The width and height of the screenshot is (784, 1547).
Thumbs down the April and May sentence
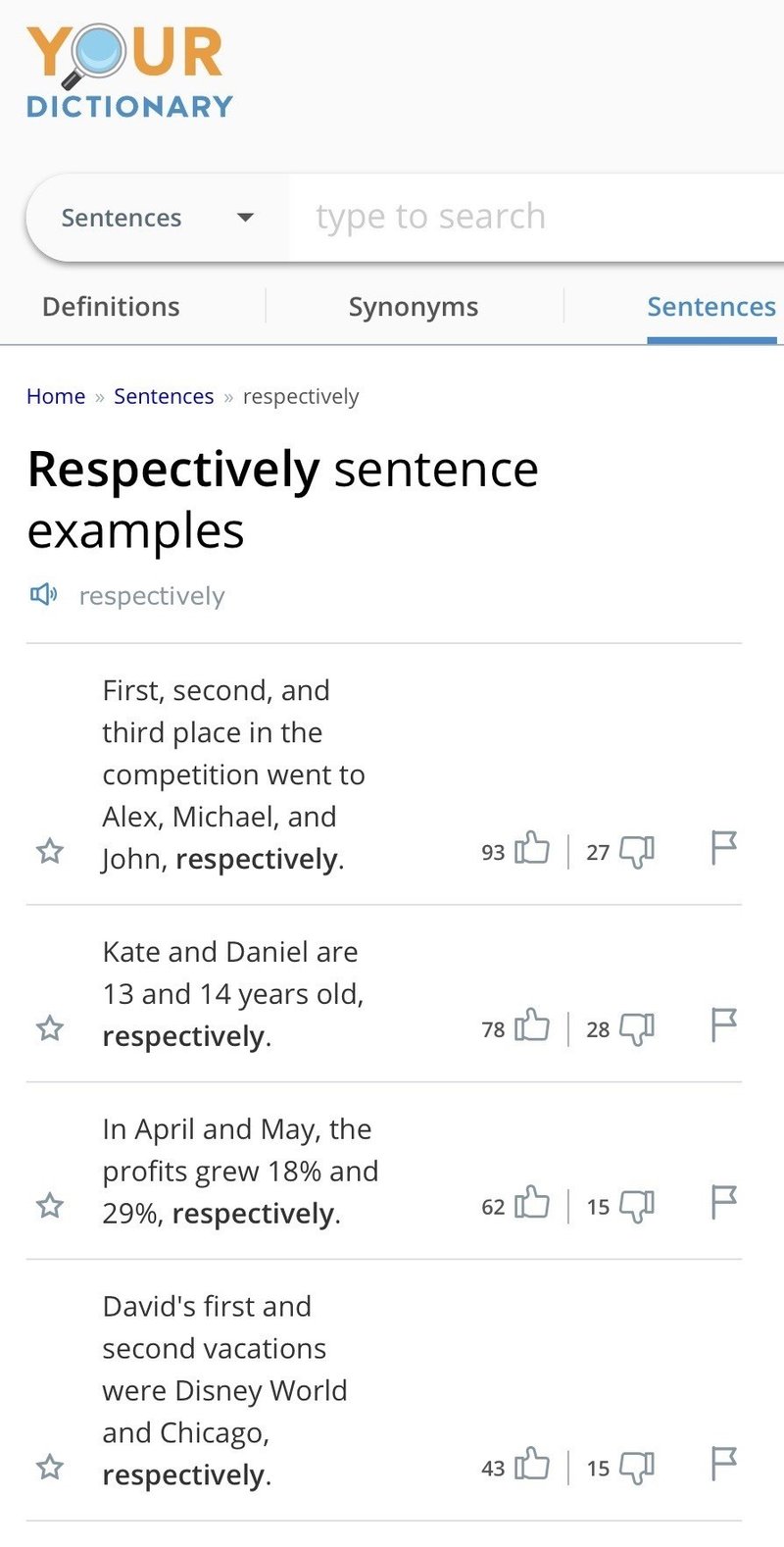point(637,1206)
